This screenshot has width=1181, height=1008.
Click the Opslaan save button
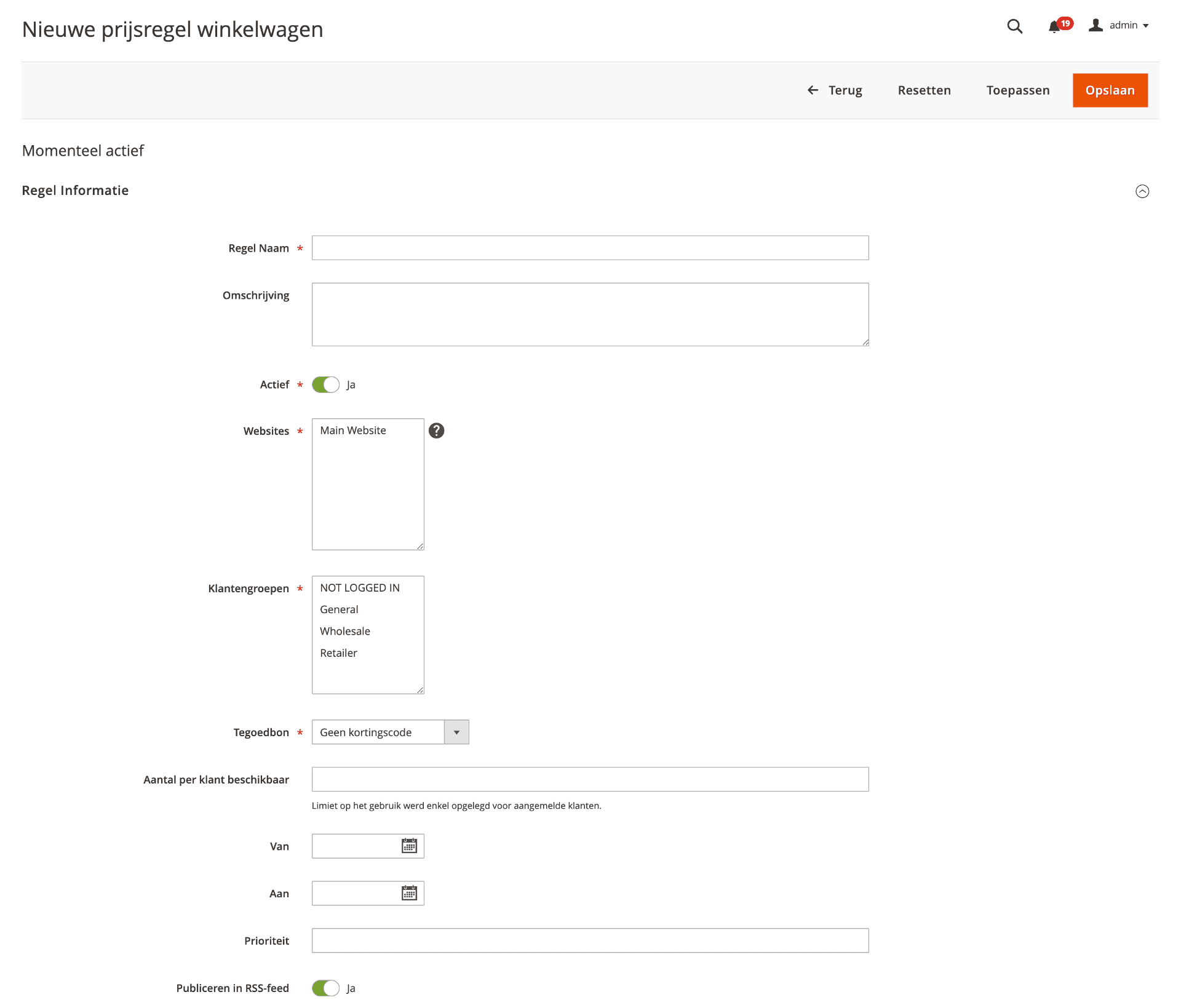[1108, 90]
